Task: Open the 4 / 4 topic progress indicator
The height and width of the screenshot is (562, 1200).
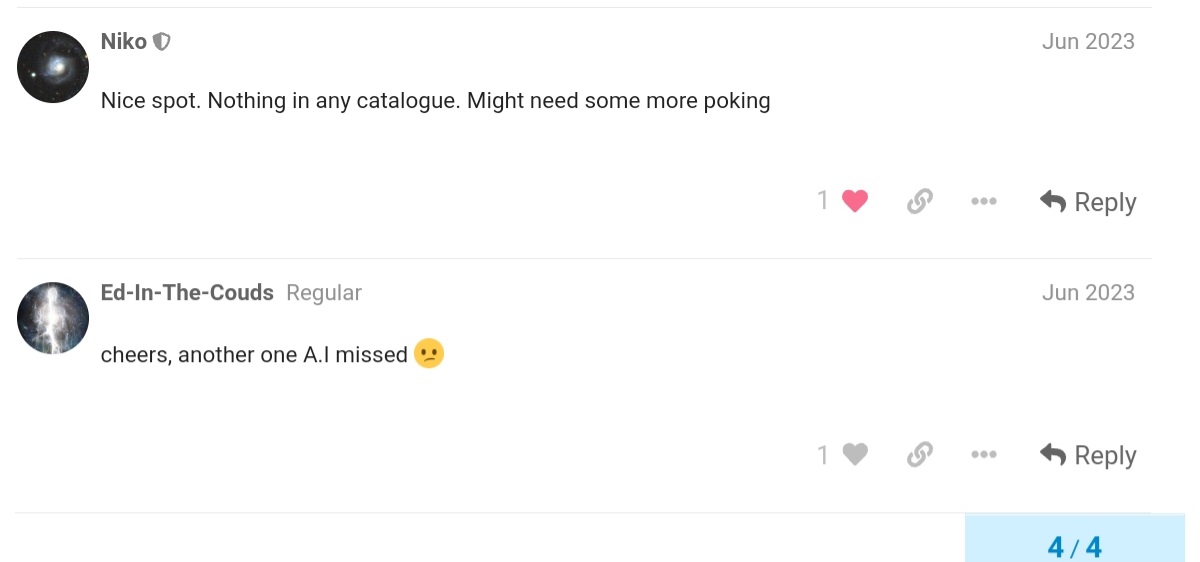Action: (1074, 547)
